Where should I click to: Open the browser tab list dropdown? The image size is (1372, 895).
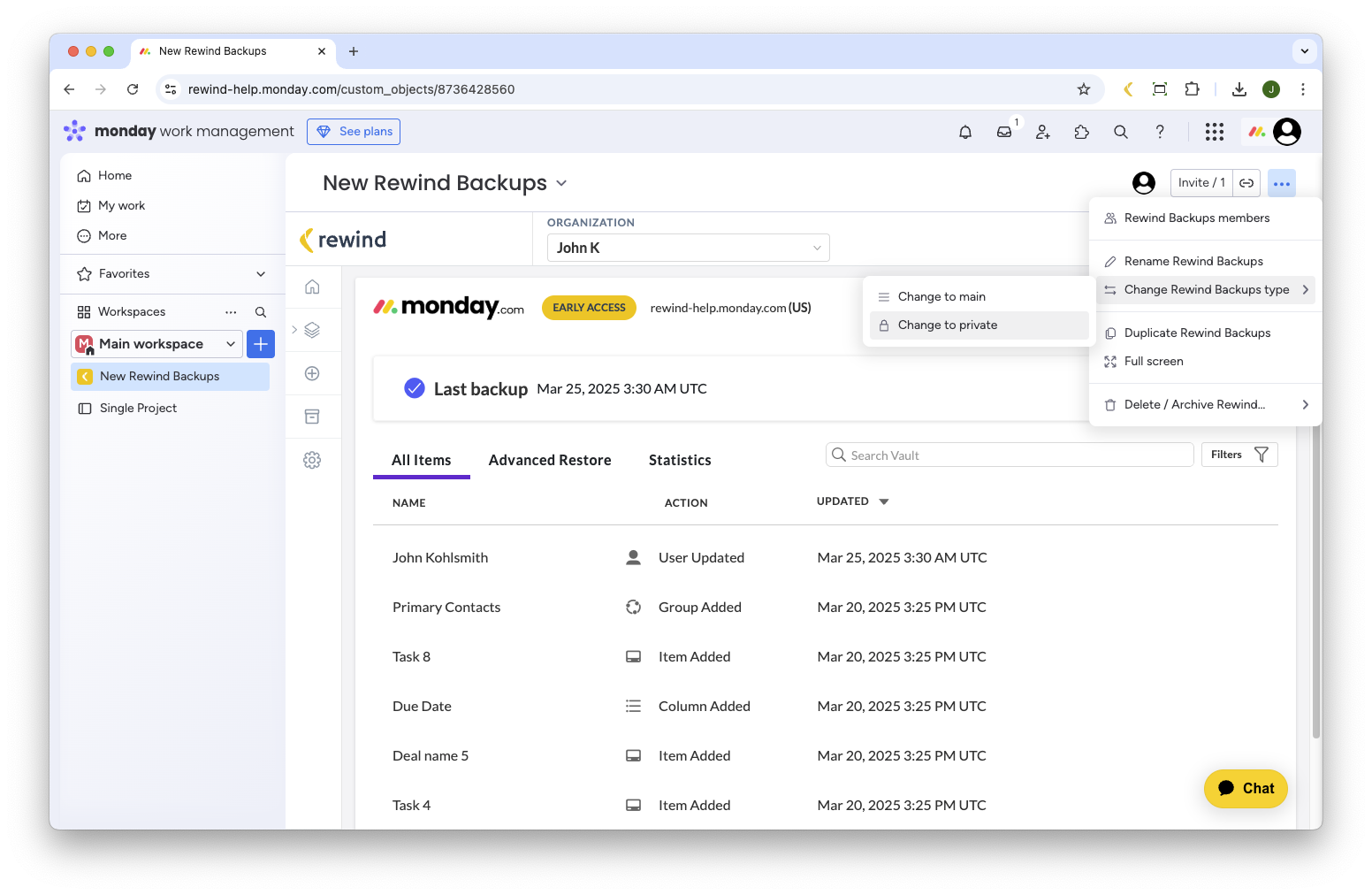click(x=1305, y=51)
